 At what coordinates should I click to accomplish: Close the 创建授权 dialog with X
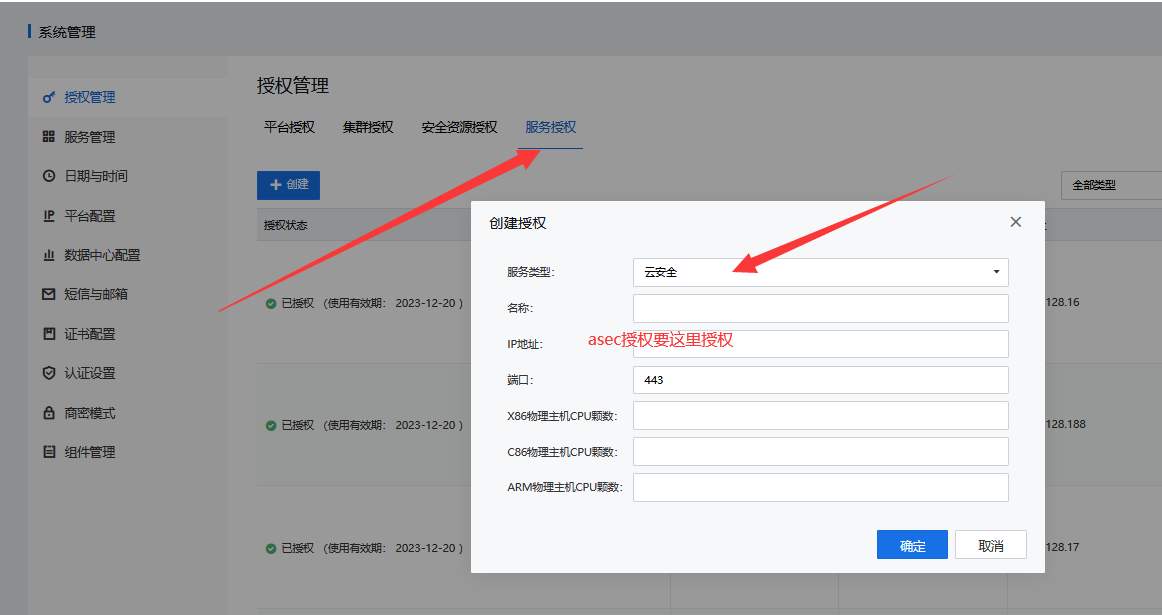pos(1015,222)
